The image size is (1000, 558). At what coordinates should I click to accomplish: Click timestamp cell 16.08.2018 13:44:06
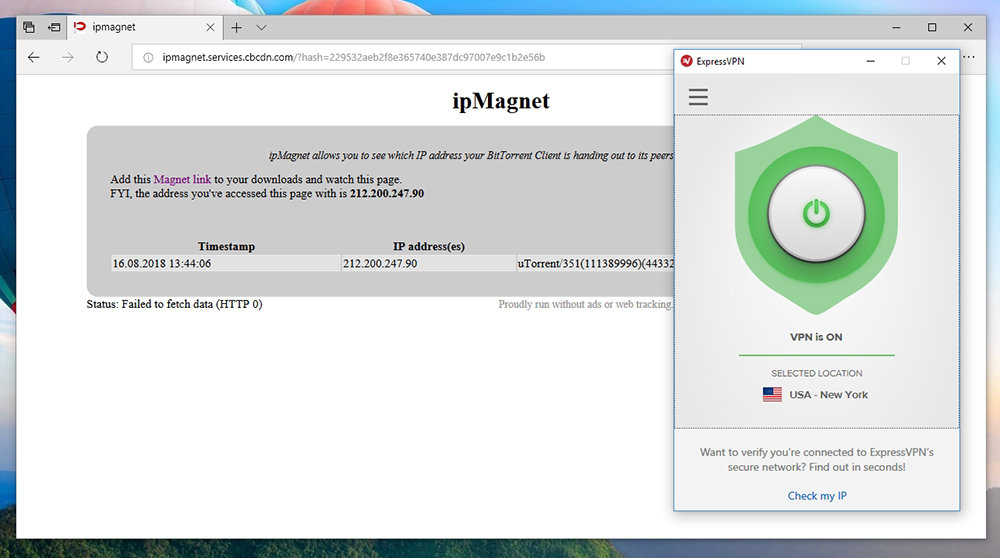[226, 263]
